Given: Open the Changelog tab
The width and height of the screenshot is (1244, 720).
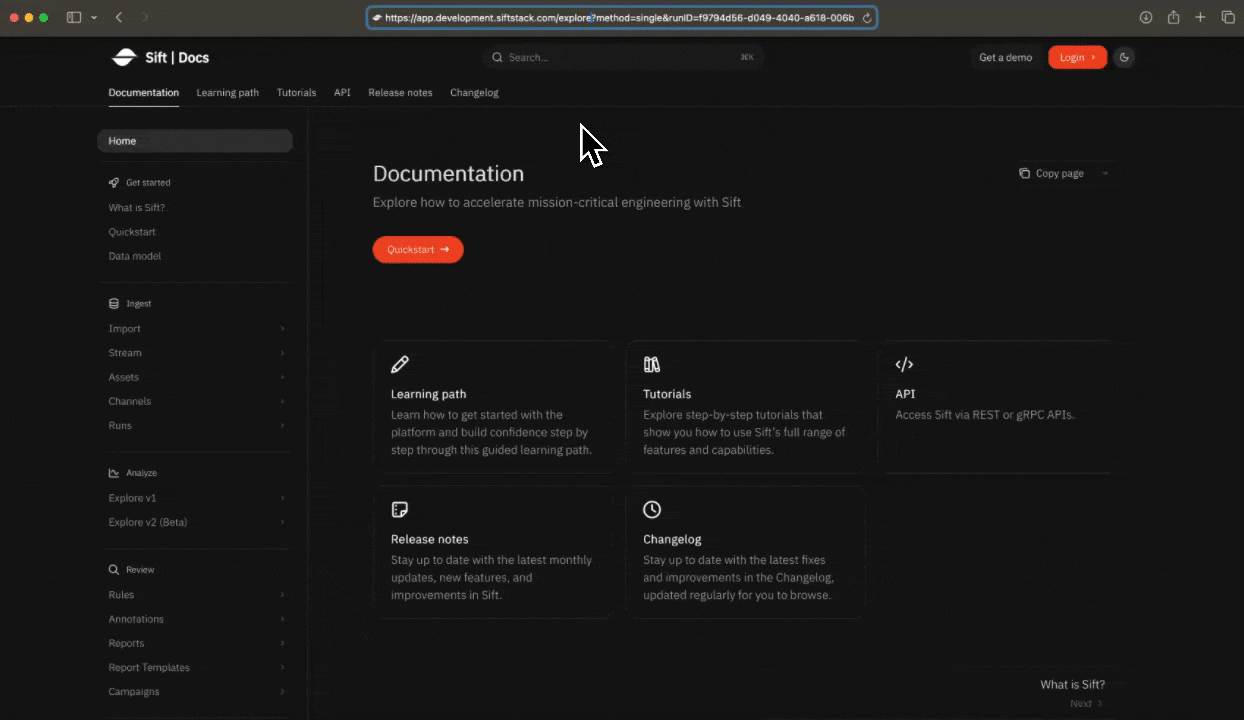Looking at the screenshot, I should coord(474,93).
